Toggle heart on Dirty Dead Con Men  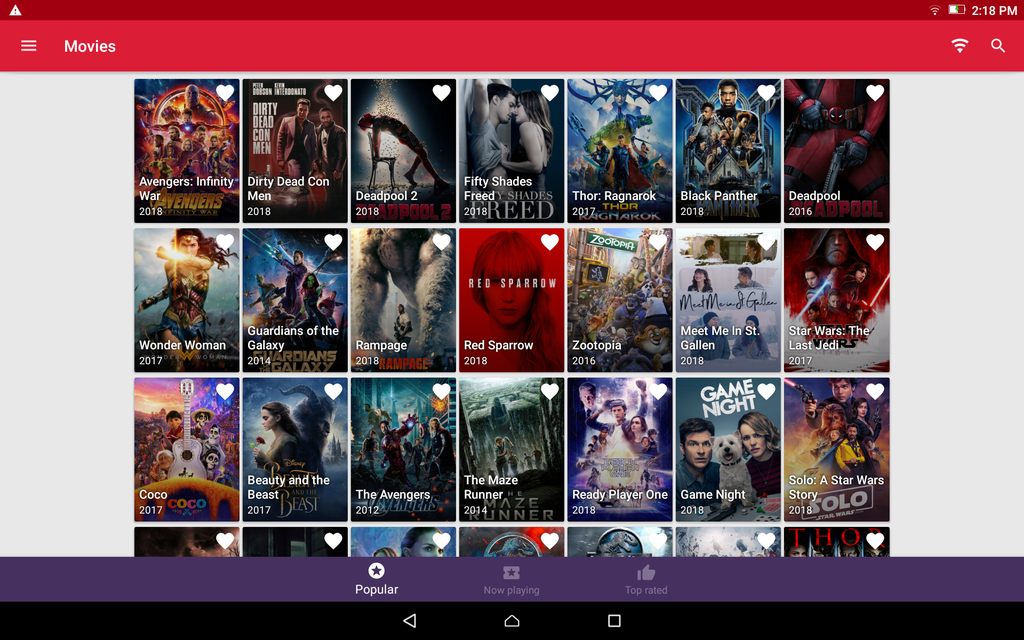pyautogui.click(x=333, y=93)
